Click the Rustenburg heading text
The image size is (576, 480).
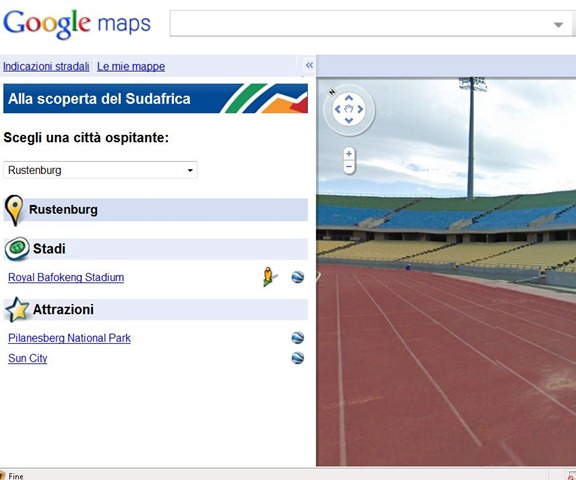click(x=63, y=210)
